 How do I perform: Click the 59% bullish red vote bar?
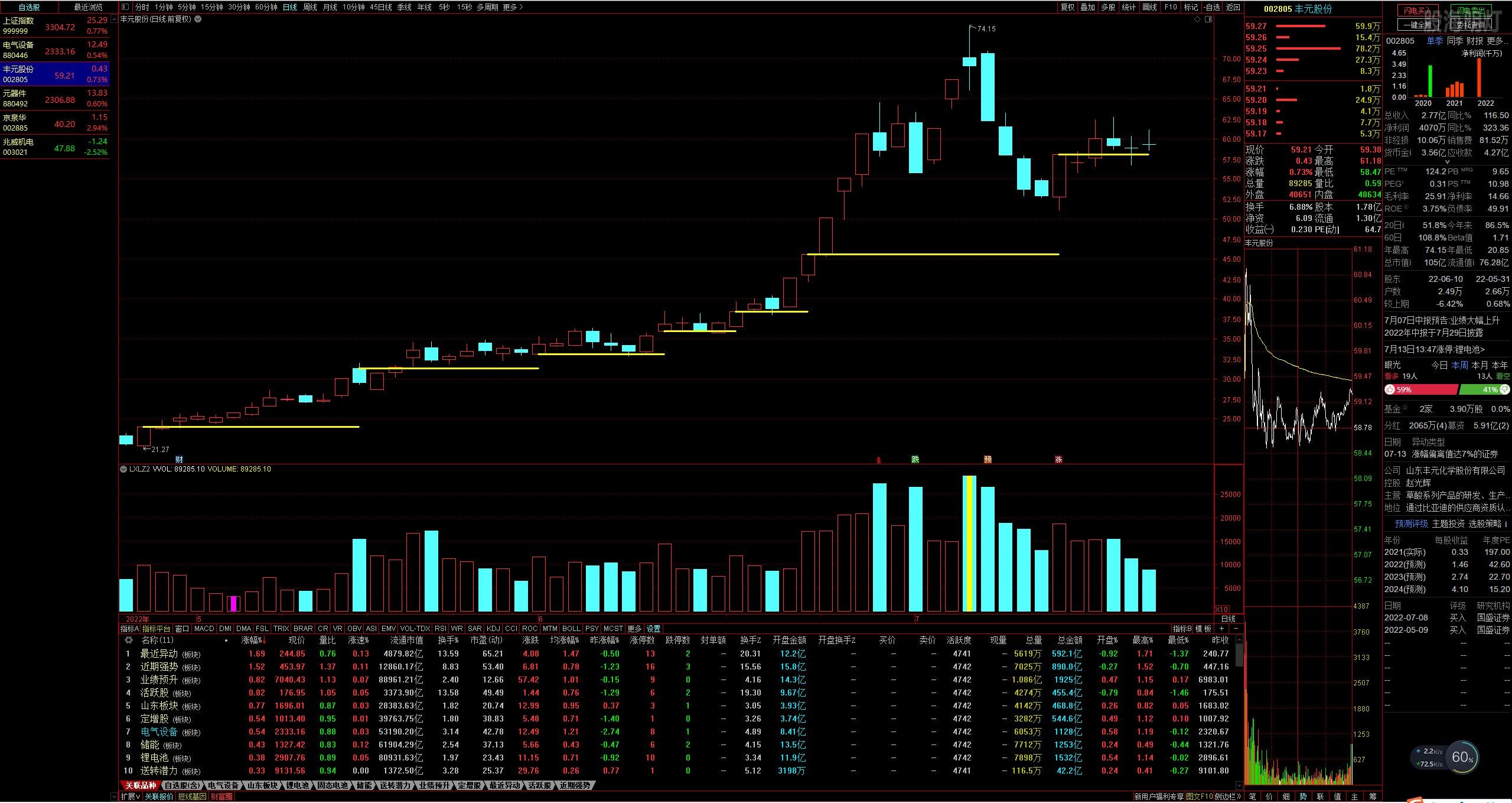point(1421,389)
